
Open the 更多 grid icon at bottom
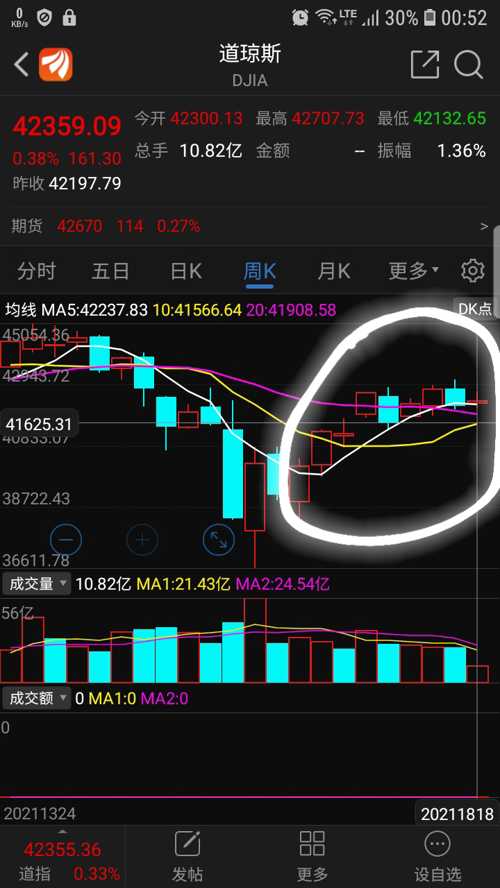[x=312, y=855]
